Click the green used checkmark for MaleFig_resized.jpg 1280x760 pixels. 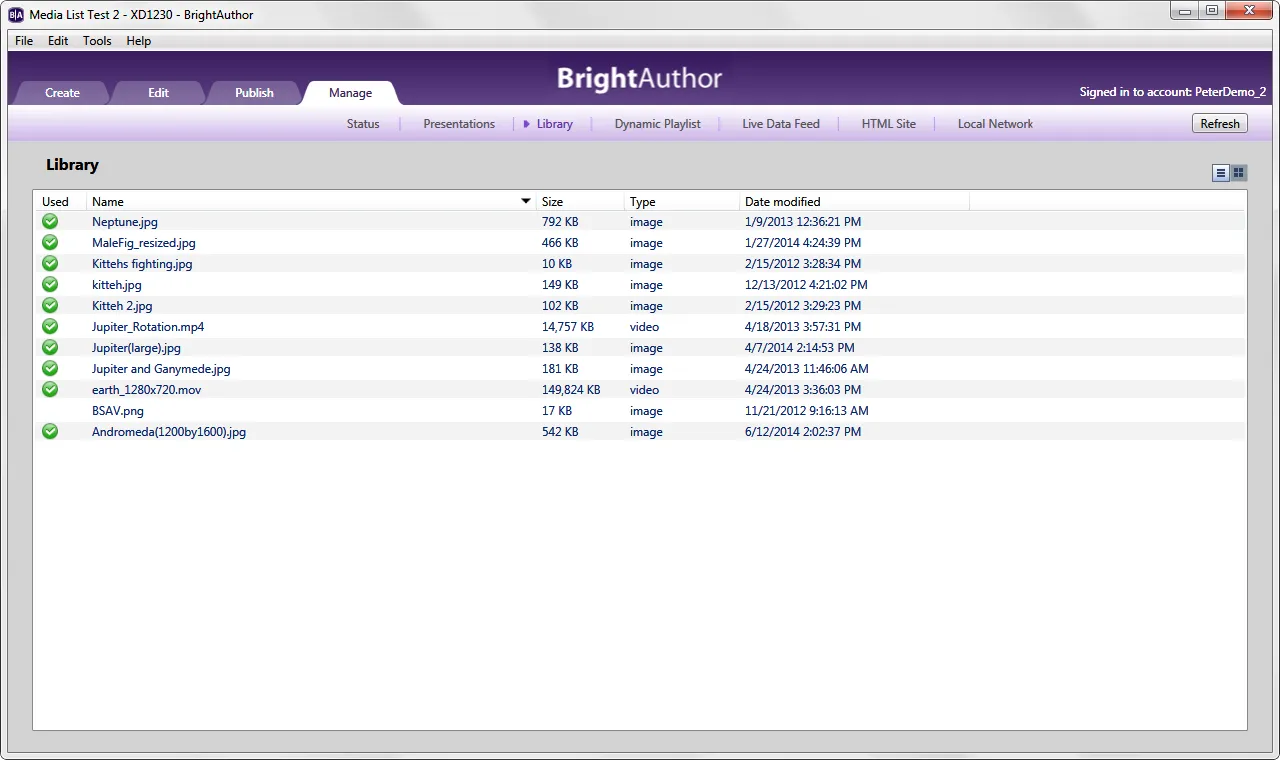[50, 243]
